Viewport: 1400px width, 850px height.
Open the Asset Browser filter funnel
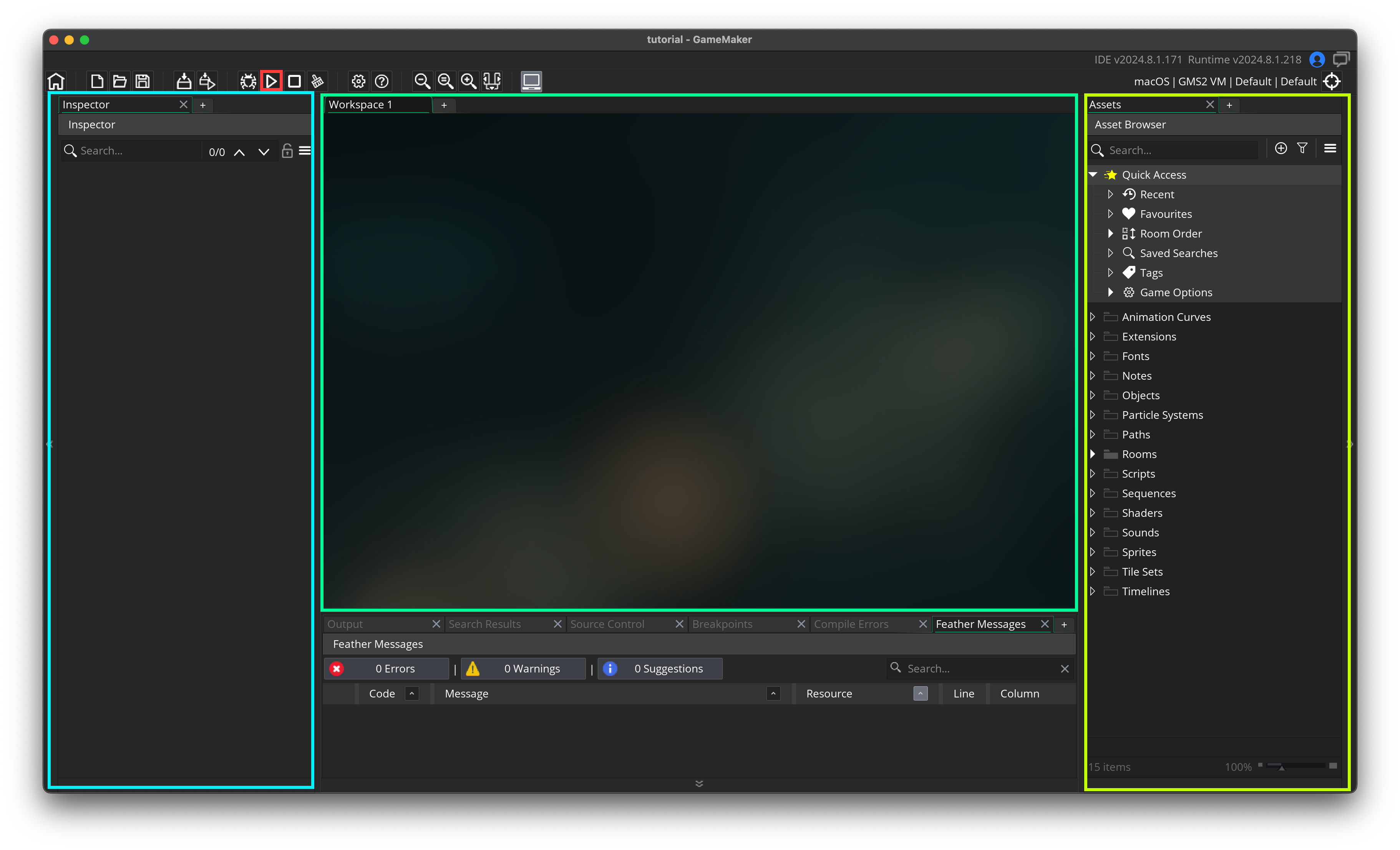click(x=1302, y=148)
